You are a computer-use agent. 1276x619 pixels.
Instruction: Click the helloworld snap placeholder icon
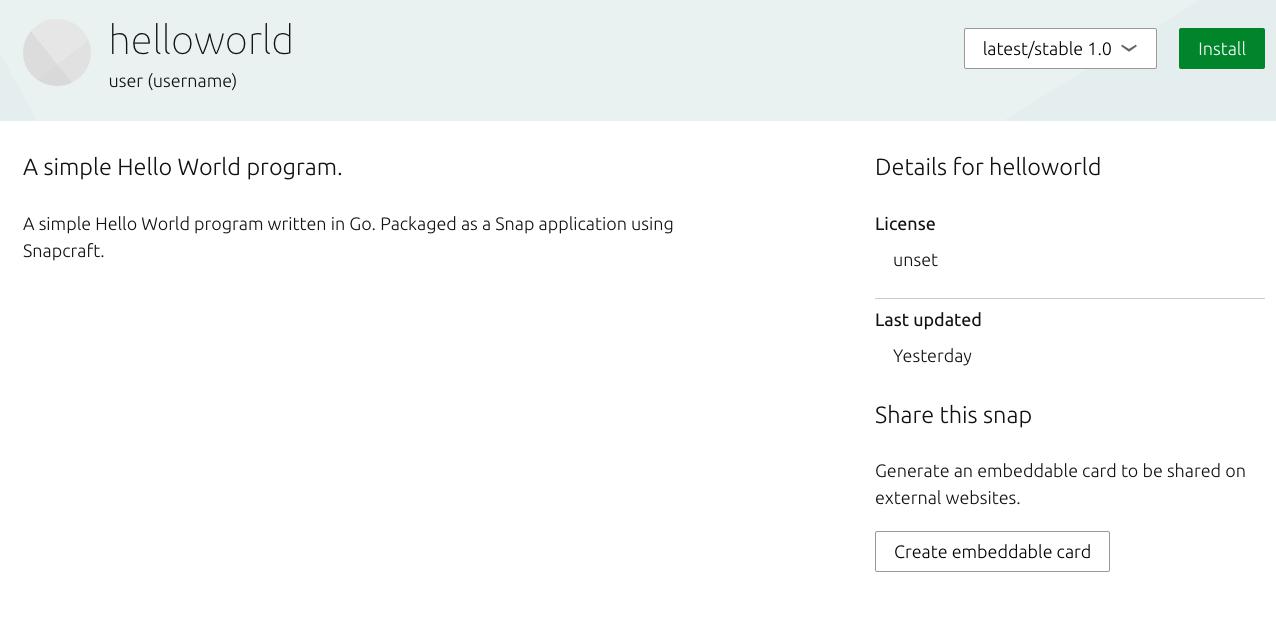click(57, 53)
